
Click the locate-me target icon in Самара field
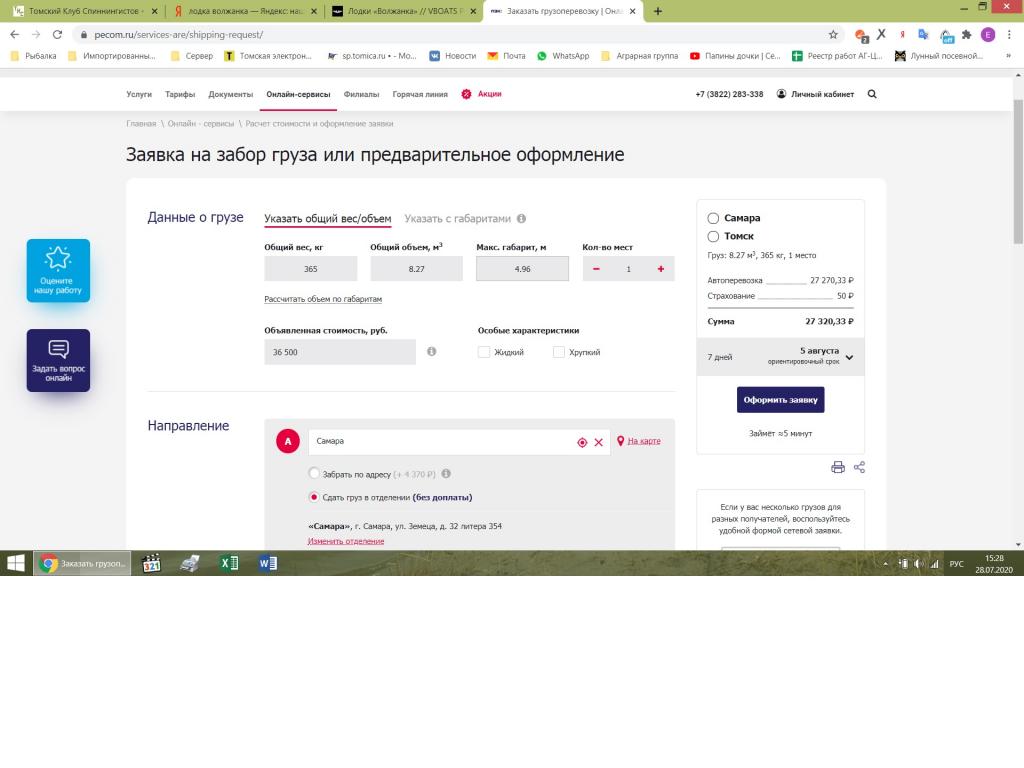click(582, 442)
